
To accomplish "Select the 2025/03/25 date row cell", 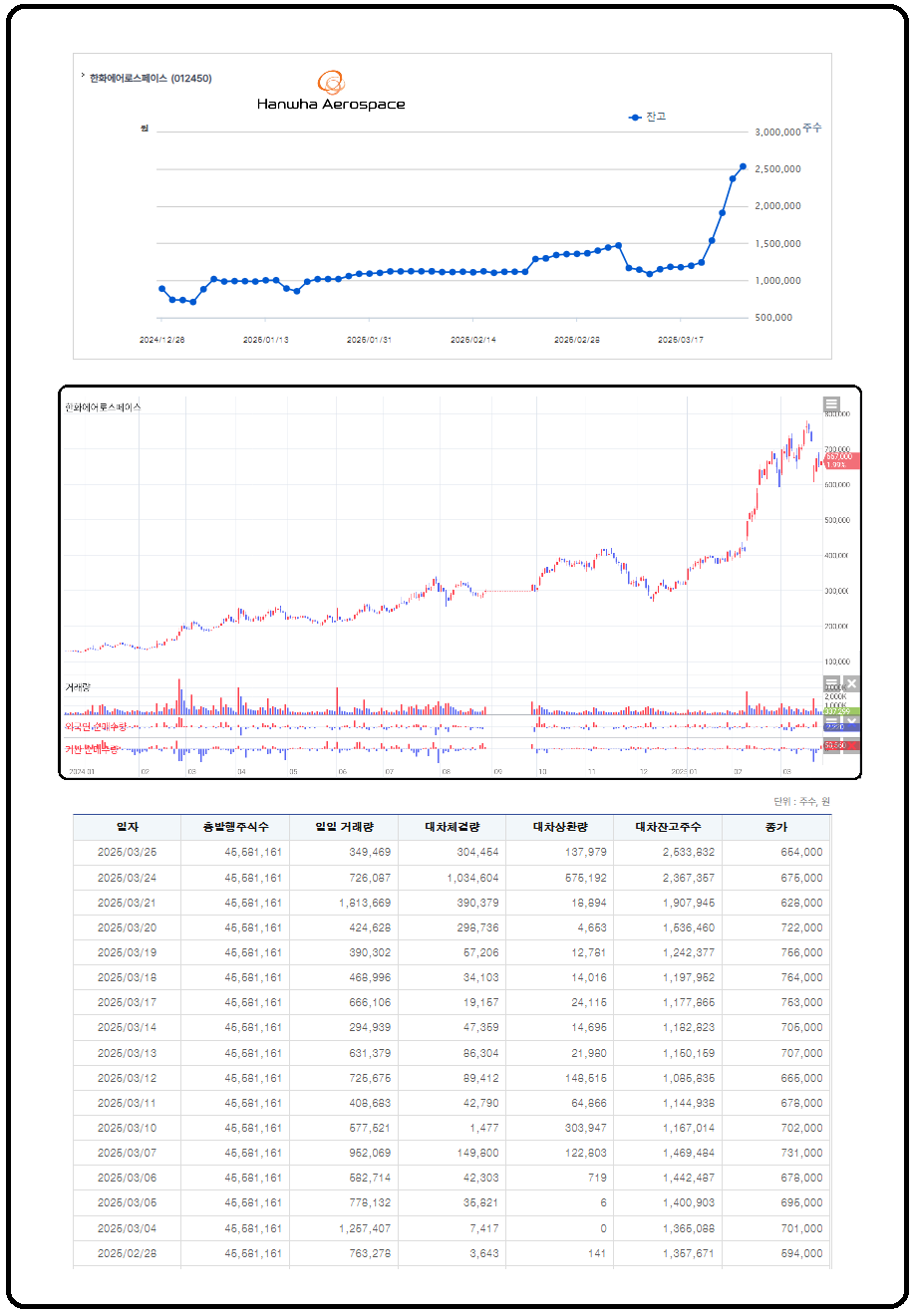I will (127, 853).
